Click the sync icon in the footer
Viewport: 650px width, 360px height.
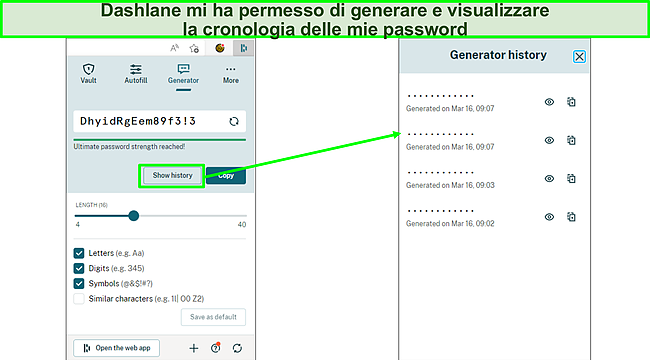[x=237, y=348]
